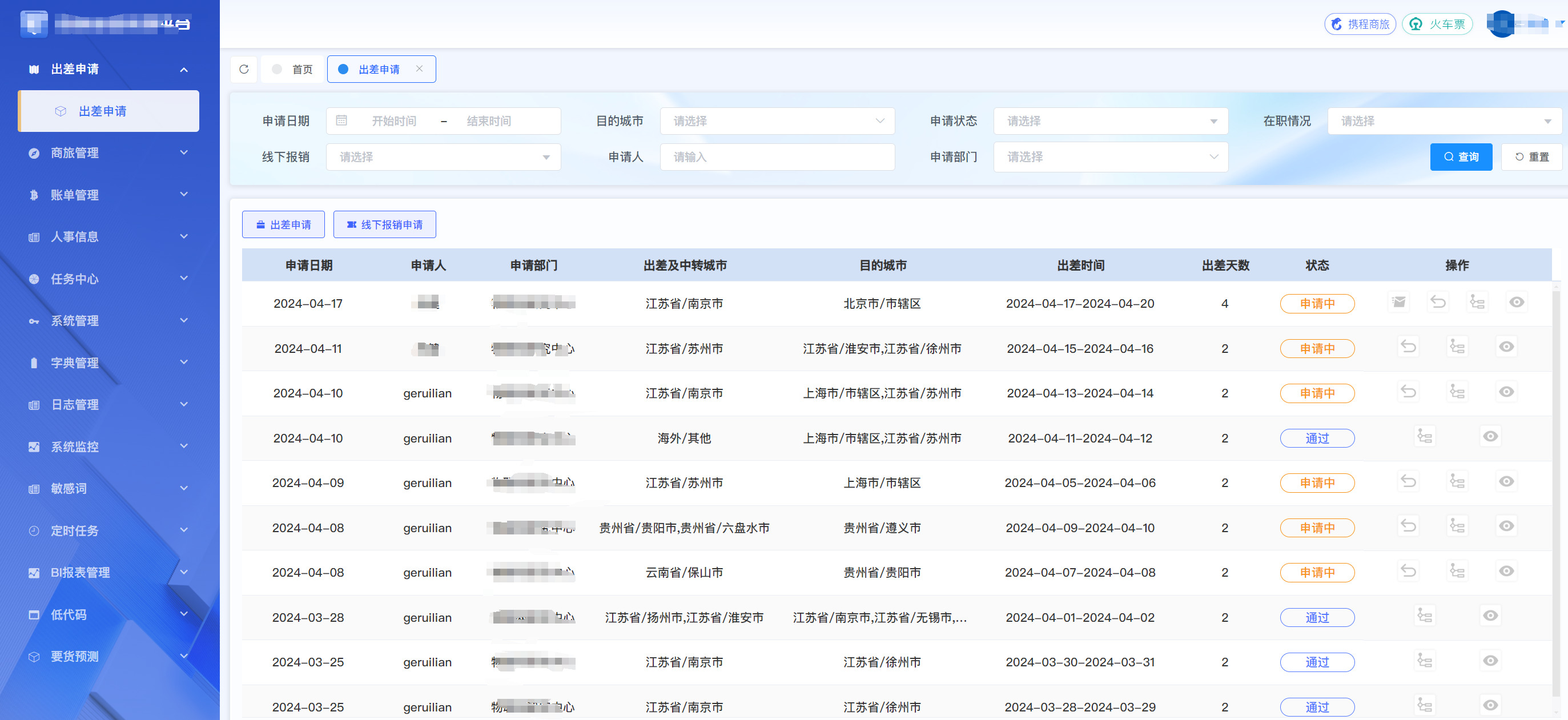1568x720 pixels.
Task: Open the approval flow icon in the 北京市/市辖区 row
Action: [x=1477, y=302]
